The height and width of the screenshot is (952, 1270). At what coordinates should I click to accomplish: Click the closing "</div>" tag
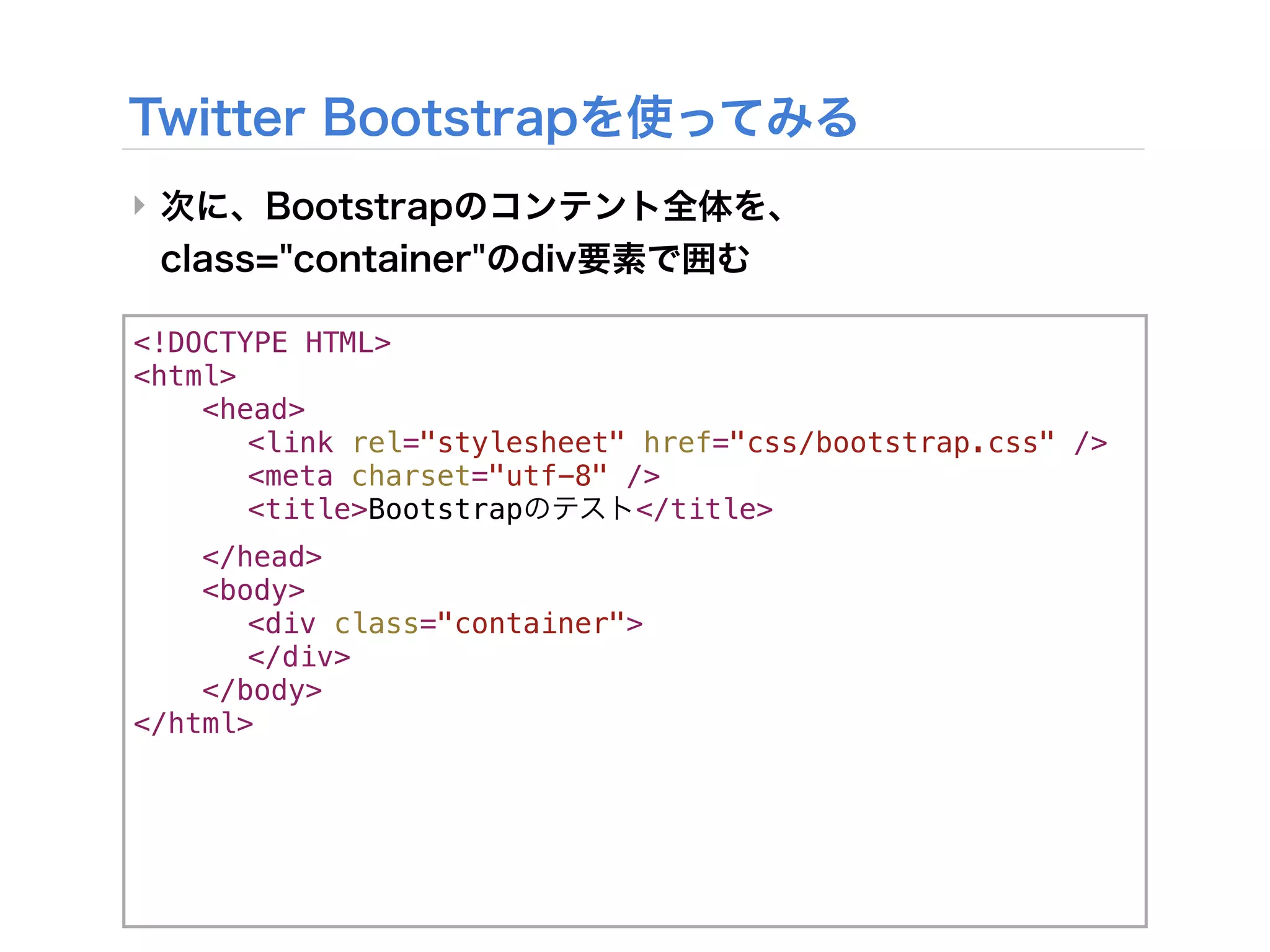299,657
